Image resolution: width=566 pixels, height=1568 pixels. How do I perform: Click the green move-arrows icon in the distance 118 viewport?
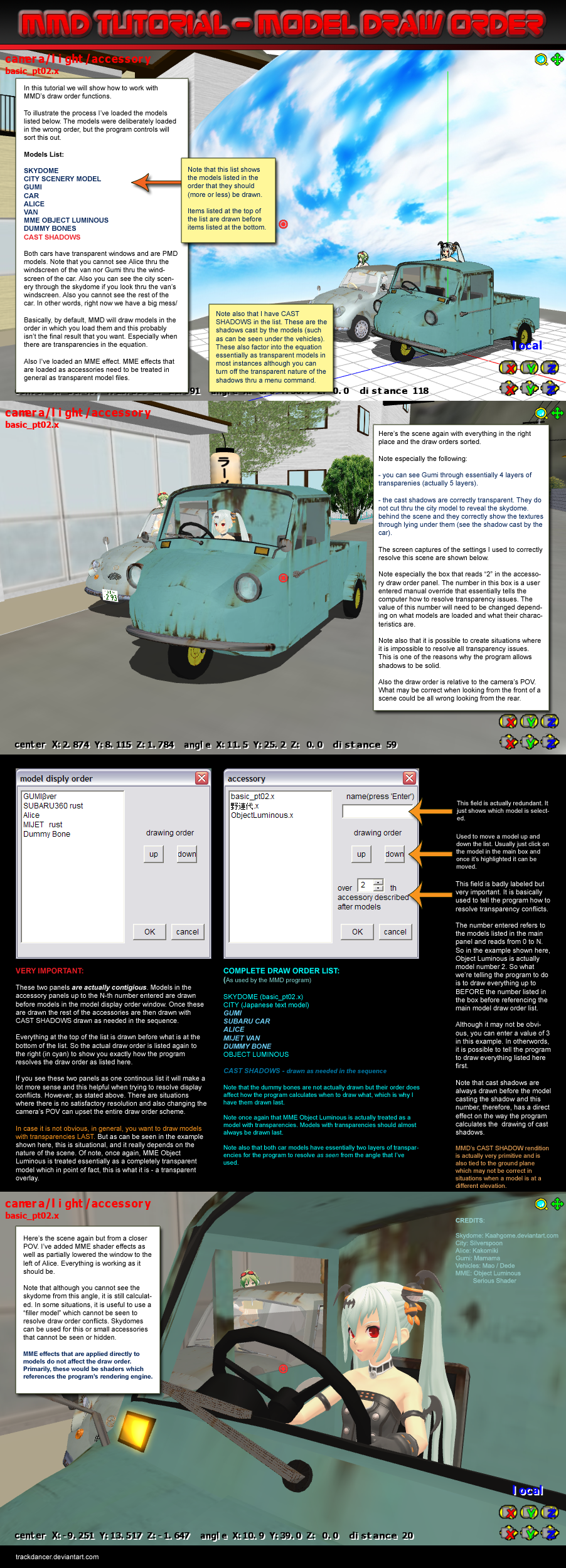557,60
